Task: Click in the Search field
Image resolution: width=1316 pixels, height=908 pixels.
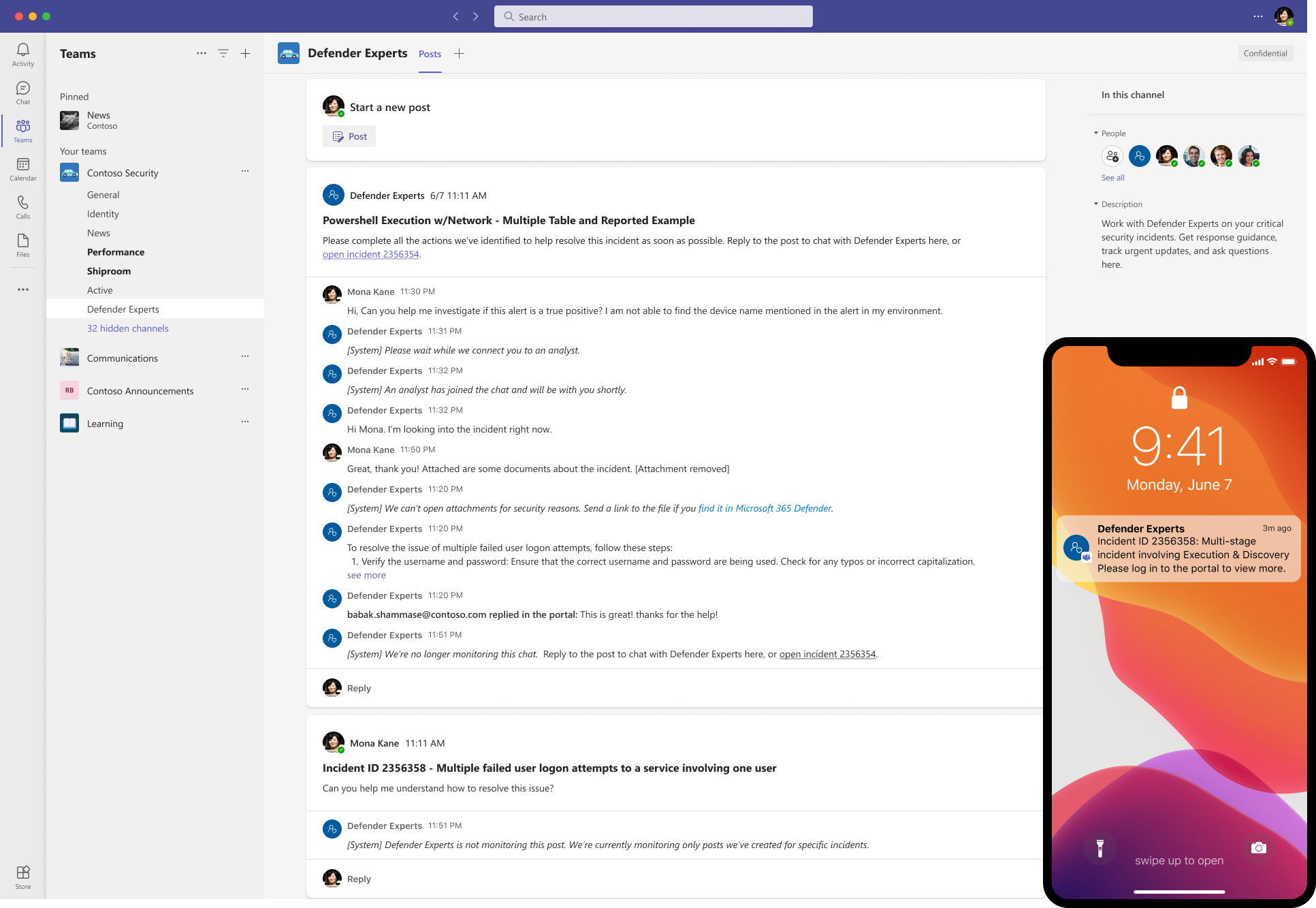Action: click(654, 16)
